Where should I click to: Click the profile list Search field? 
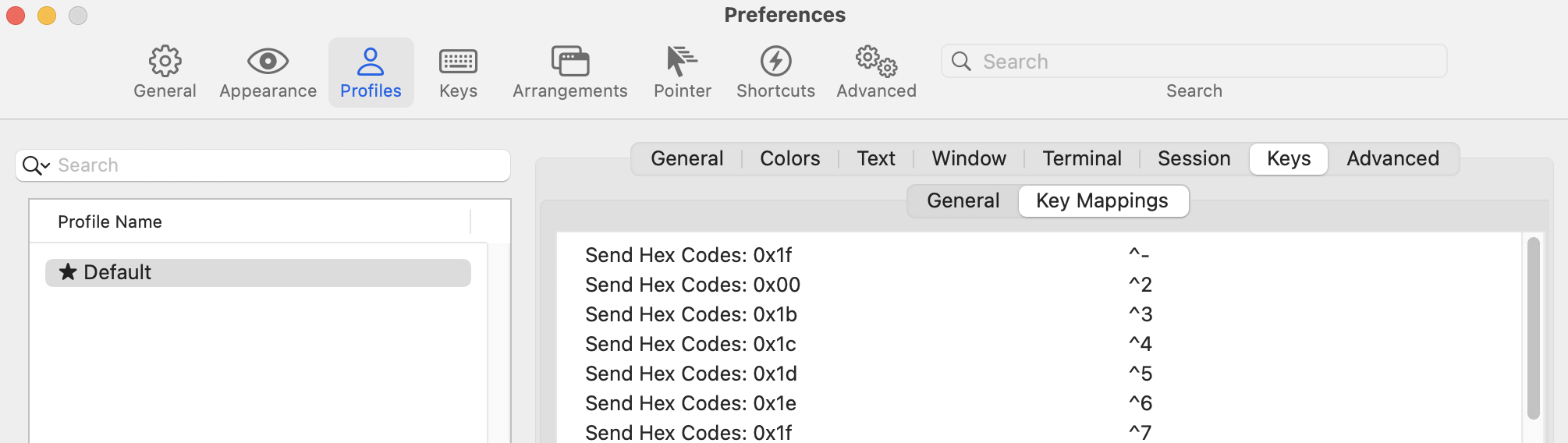tap(263, 165)
